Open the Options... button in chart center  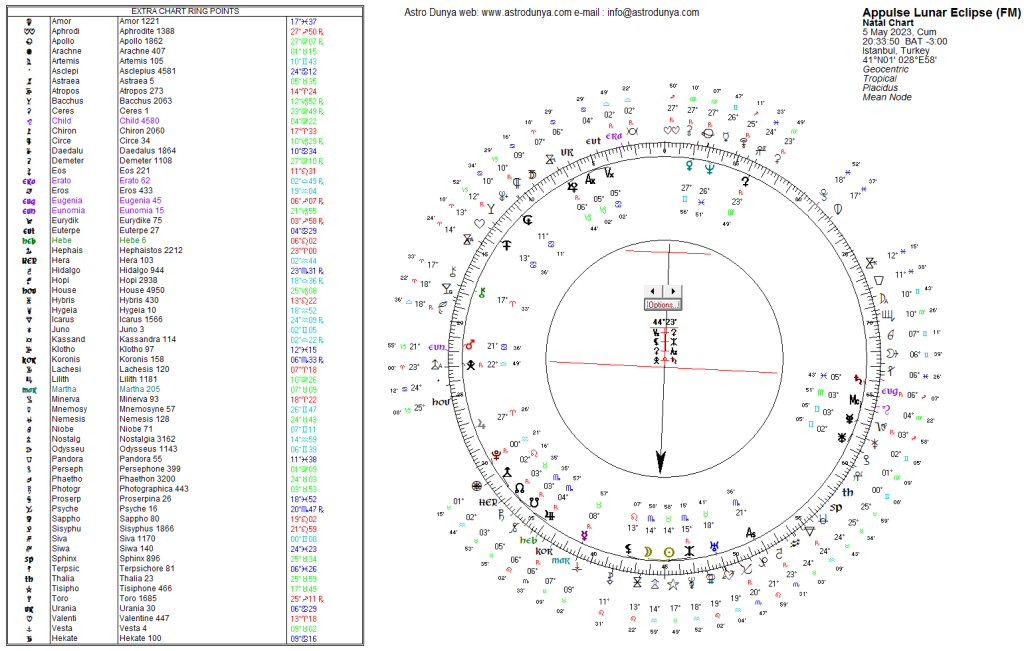click(662, 305)
